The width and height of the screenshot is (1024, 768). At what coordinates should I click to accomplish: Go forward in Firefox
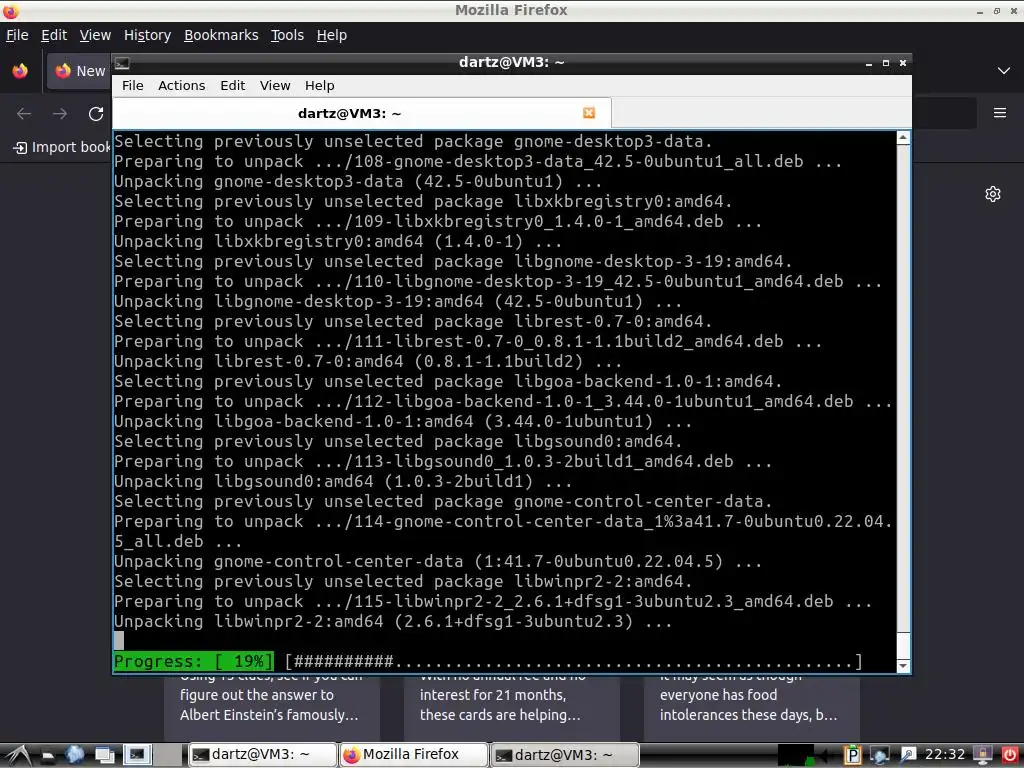coord(60,114)
